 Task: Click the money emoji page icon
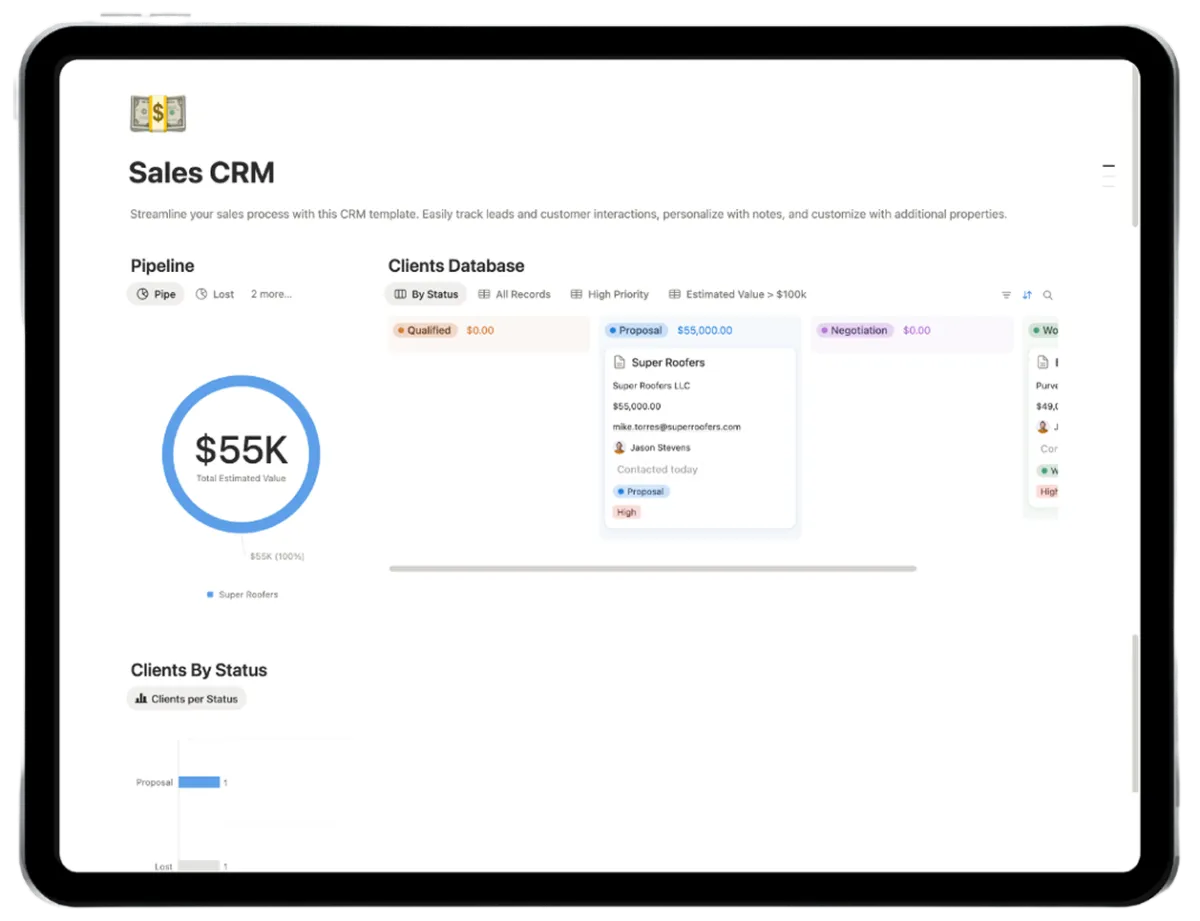click(x=158, y=114)
